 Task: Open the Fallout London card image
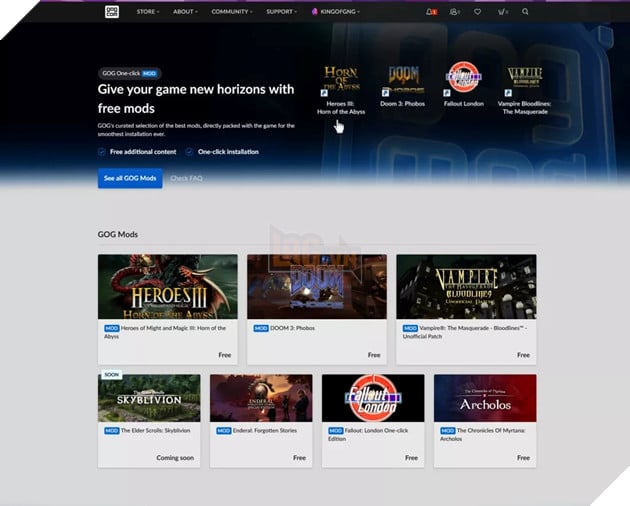click(x=373, y=398)
